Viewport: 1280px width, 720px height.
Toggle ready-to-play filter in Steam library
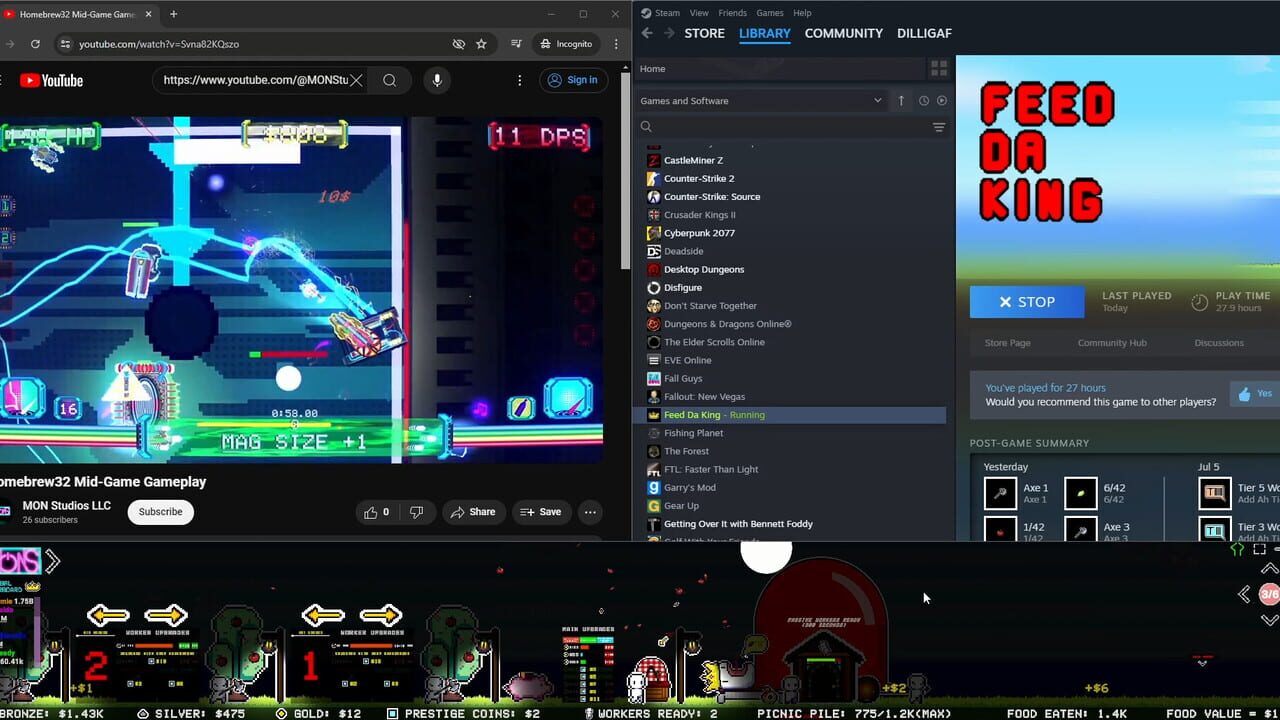941,100
